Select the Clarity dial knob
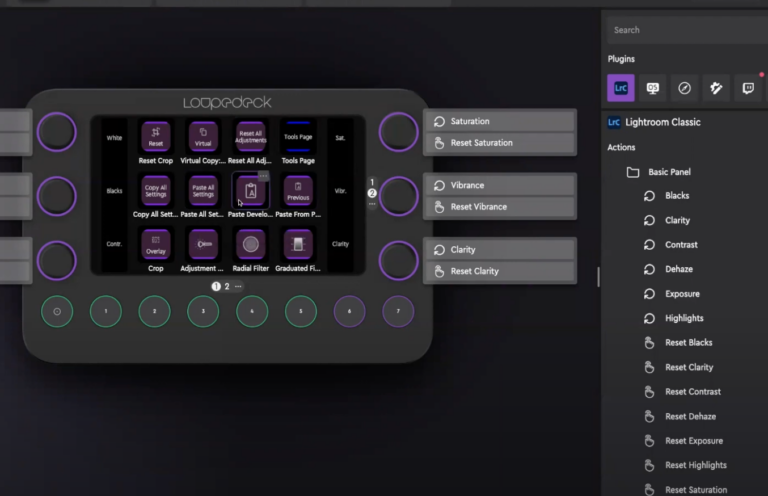This screenshot has height=496, width=768. pyautogui.click(x=398, y=260)
